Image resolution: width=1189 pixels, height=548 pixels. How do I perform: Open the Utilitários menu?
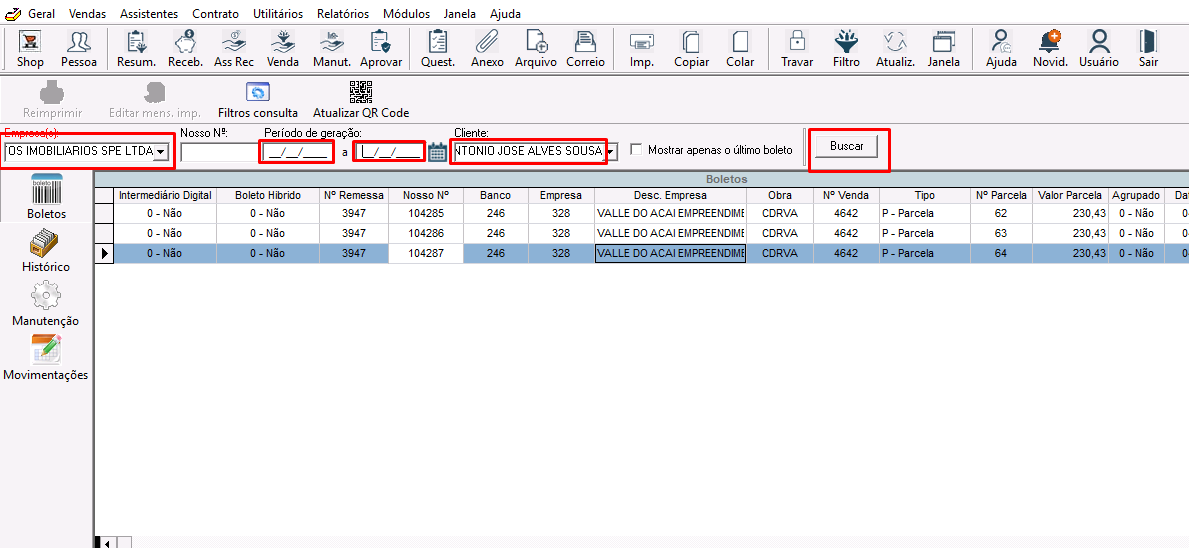(x=277, y=14)
